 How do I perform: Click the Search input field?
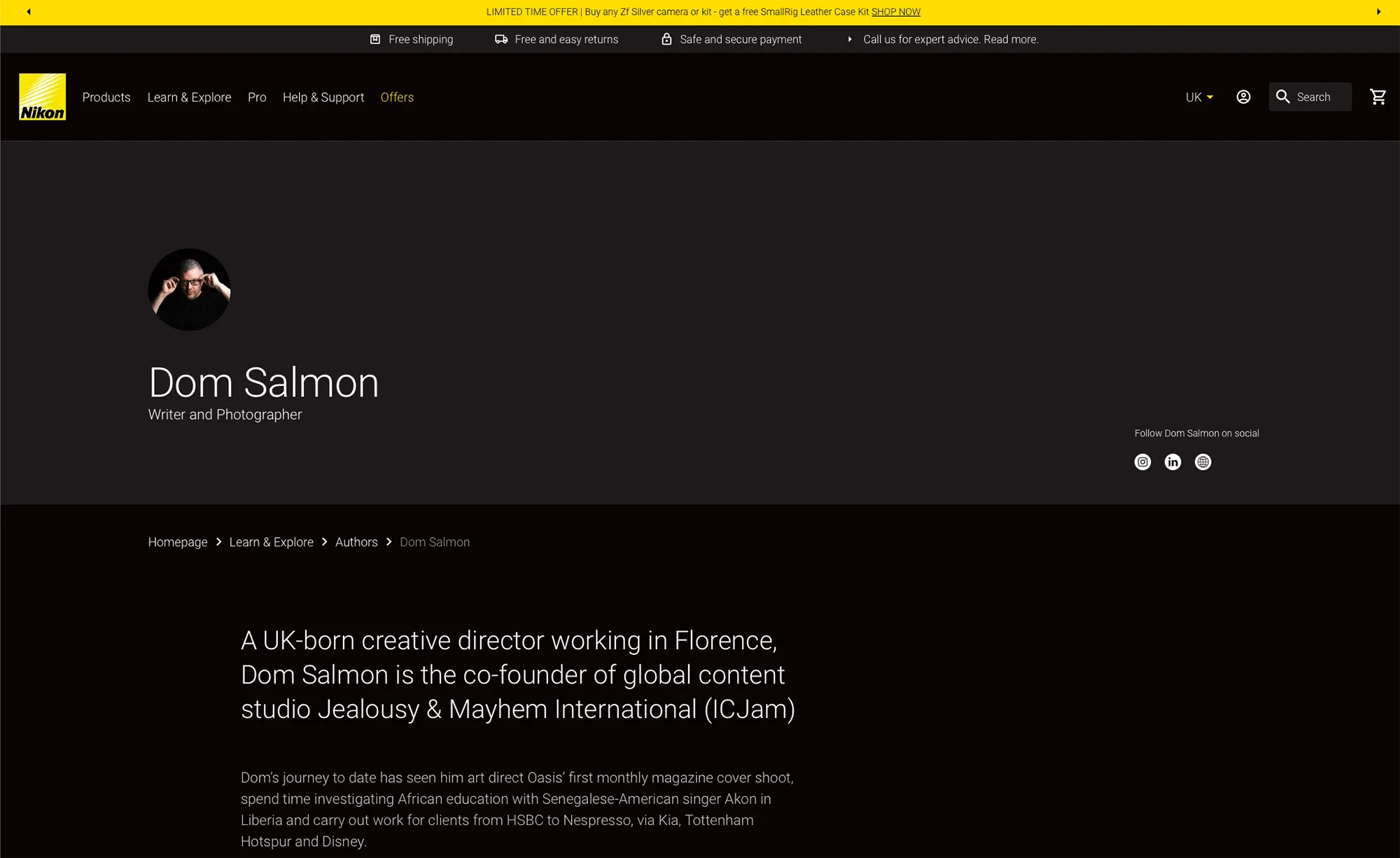pos(1319,97)
